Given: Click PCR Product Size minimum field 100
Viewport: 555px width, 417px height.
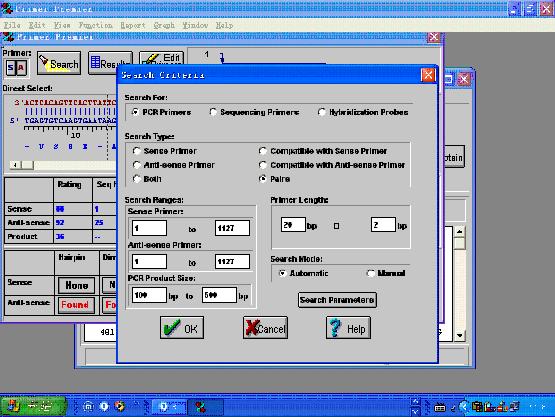Looking at the screenshot, I should (x=149, y=295).
